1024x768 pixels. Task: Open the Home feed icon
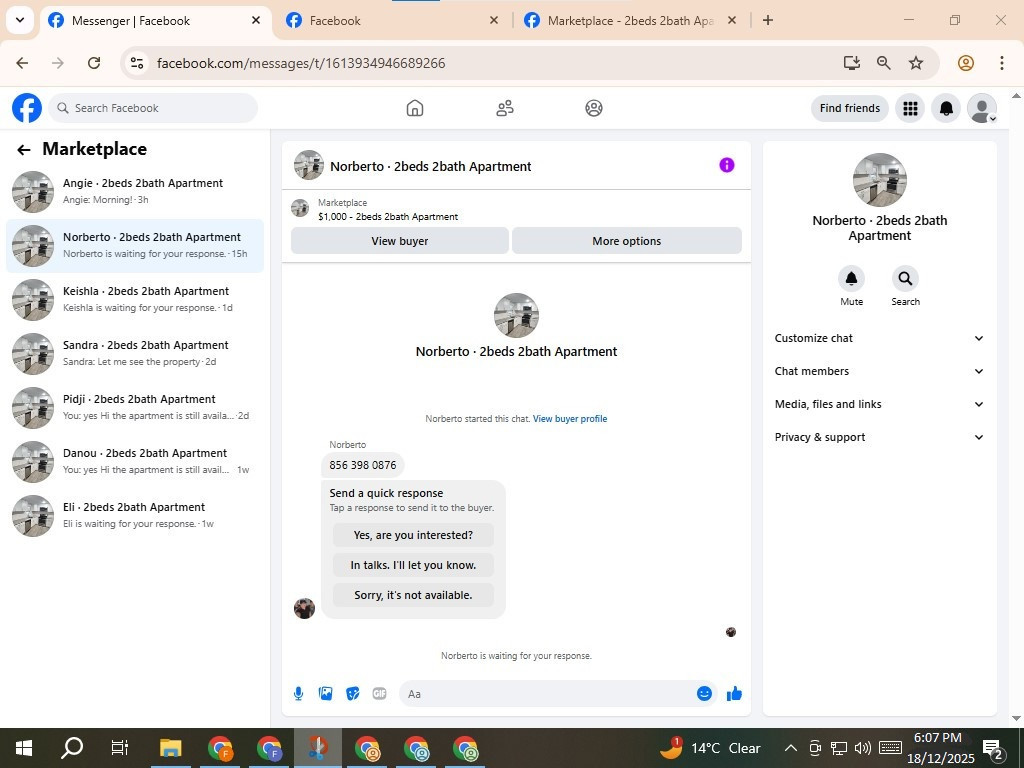pos(415,108)
